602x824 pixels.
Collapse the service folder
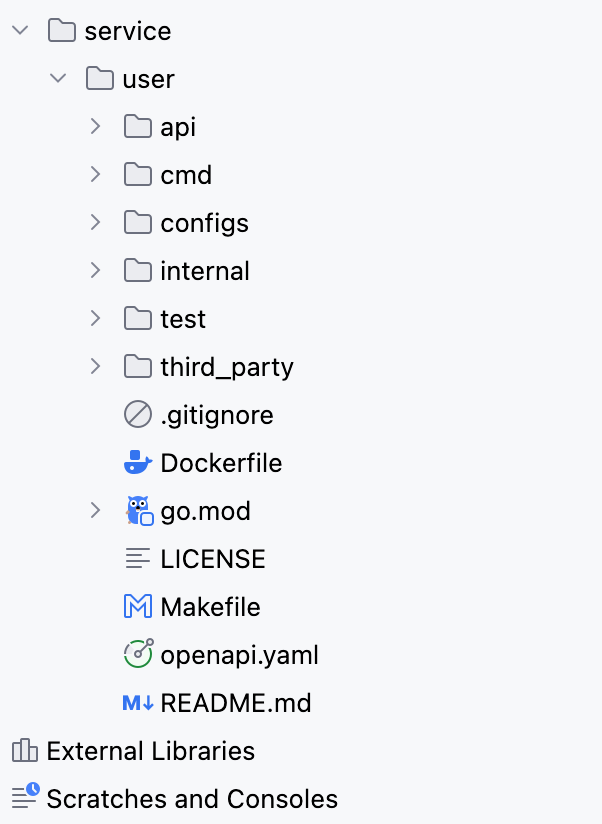[20, 31]
